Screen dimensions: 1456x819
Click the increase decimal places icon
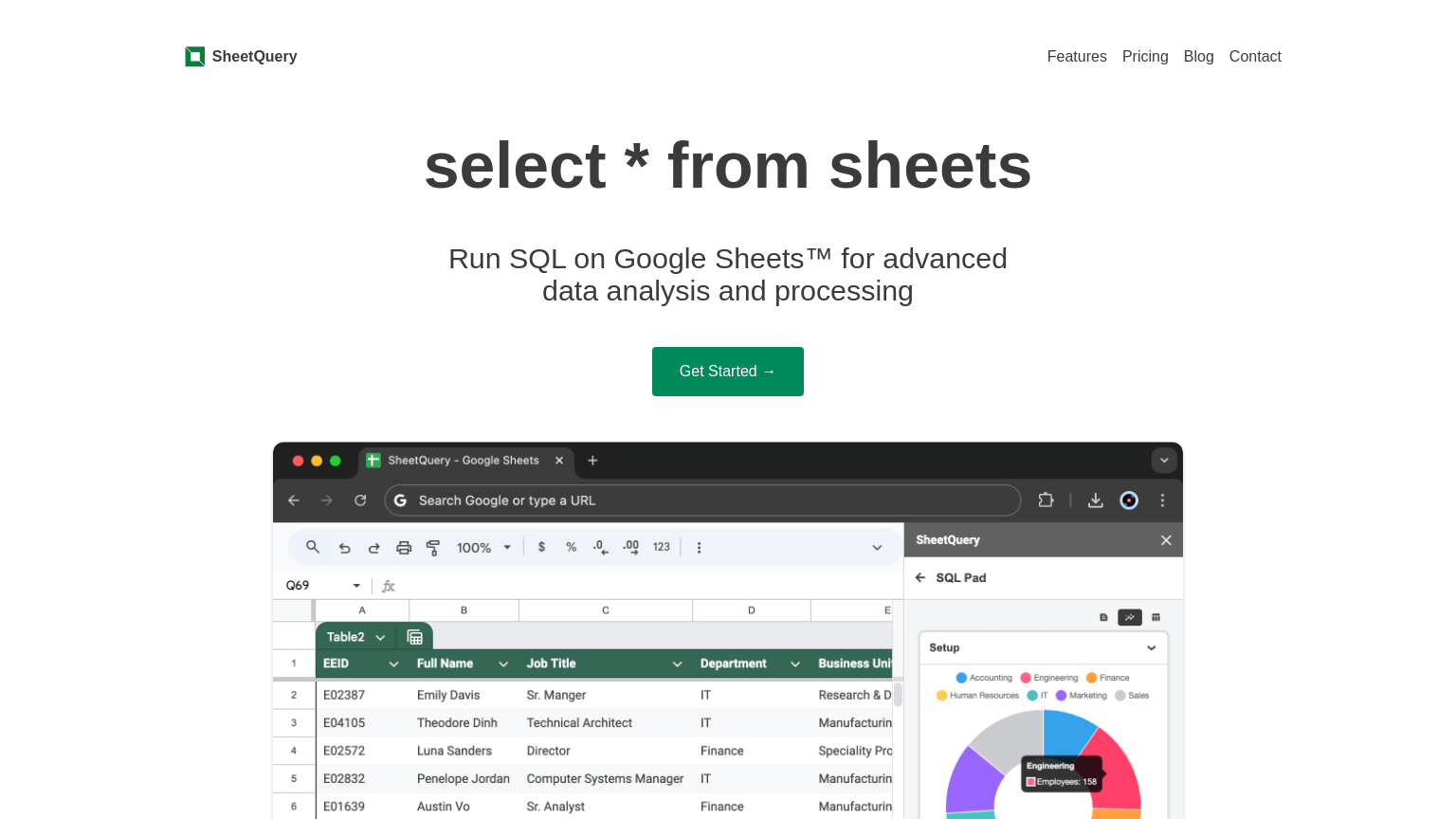pos(631,548)
